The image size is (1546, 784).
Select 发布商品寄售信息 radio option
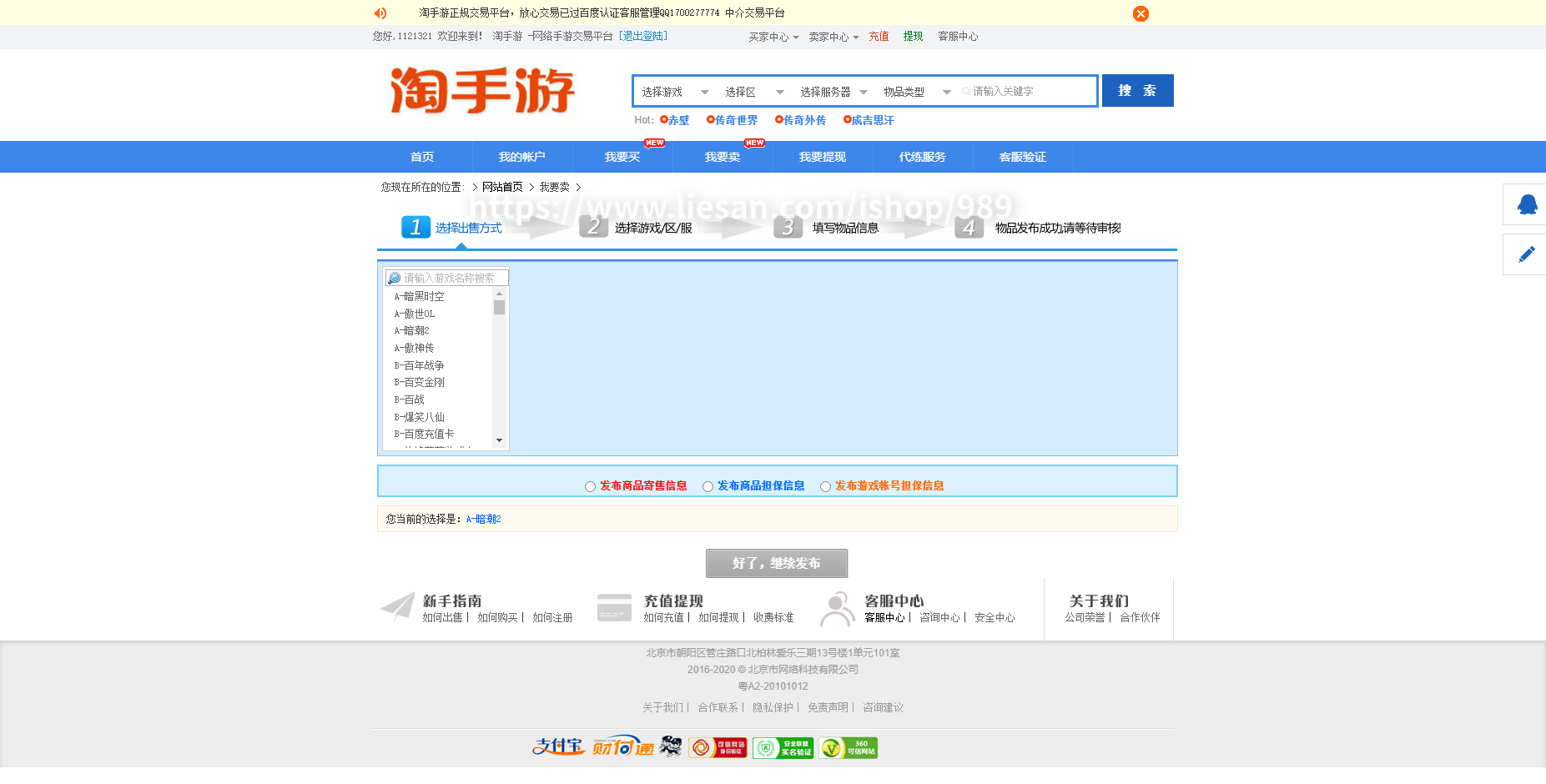[x=590, y=486]
